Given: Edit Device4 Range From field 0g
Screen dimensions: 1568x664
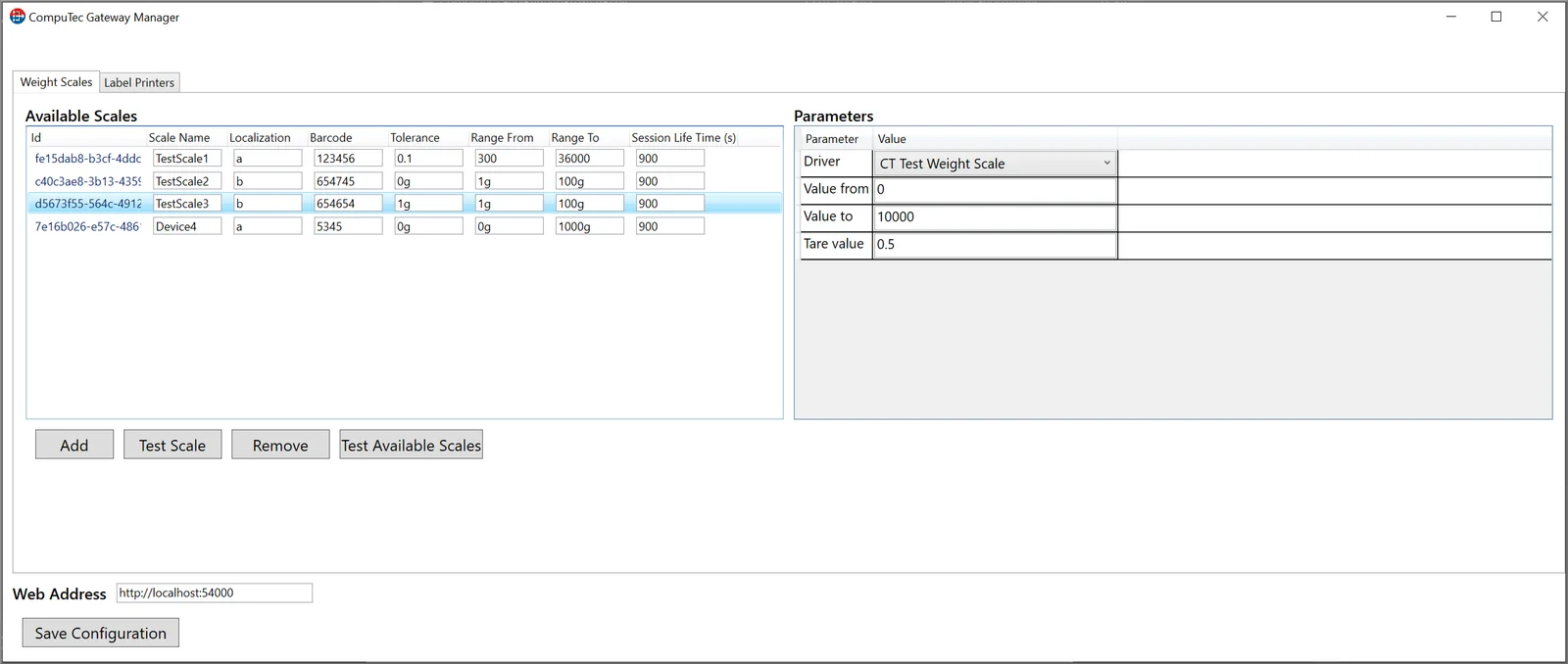Looking at the screenshot, I should click(x=509, y=226).
